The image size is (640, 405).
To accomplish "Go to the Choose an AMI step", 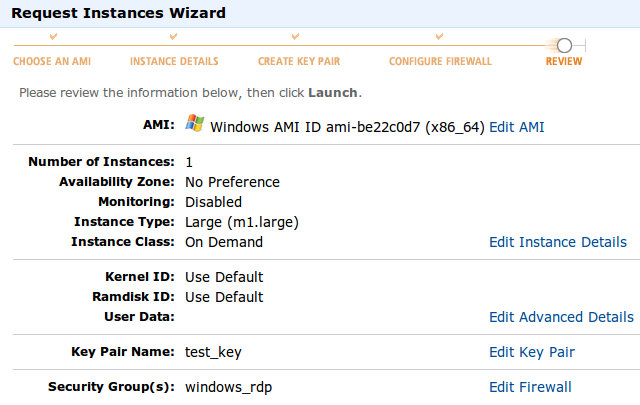I will tap(52, 62).
